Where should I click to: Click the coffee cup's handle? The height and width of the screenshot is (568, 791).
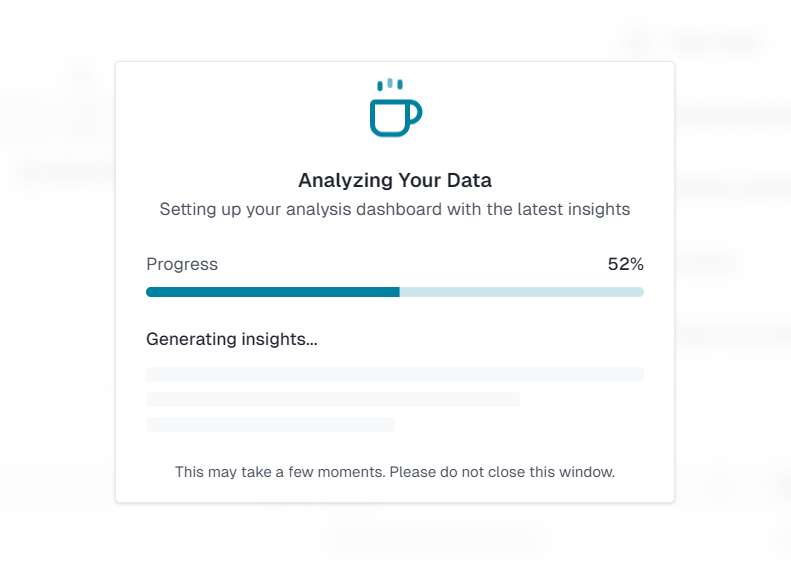[x=415, y=115]
